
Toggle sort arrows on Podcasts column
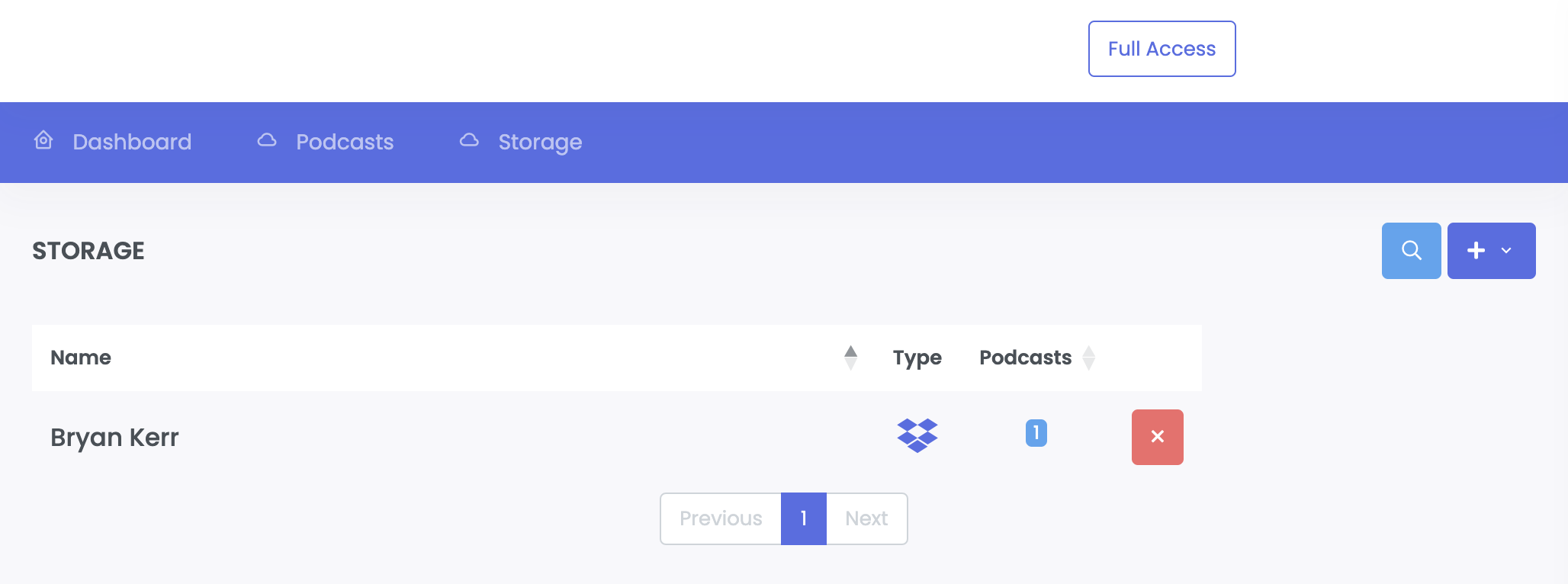coord(1089,358)
